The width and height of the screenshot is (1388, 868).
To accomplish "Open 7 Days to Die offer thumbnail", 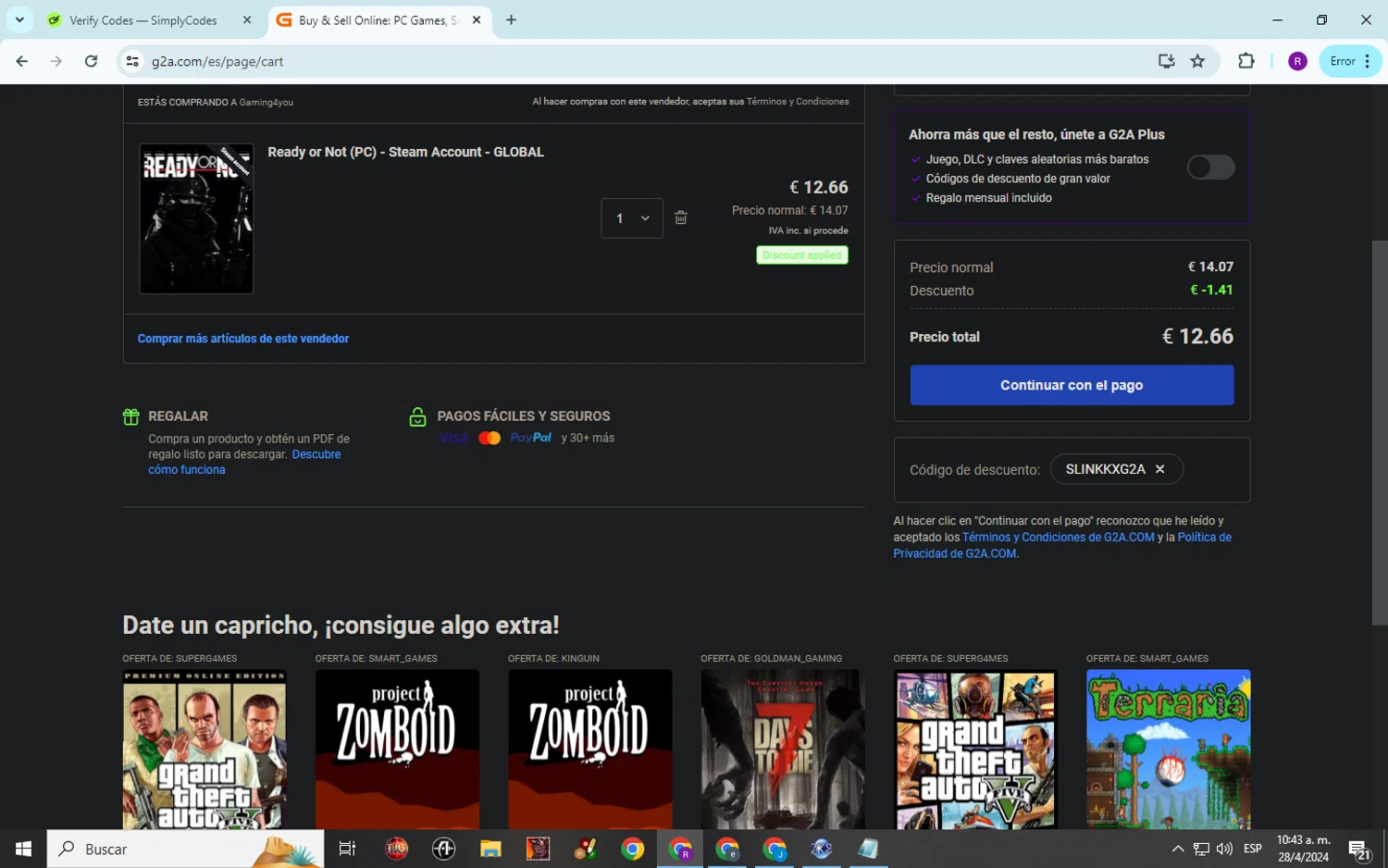I will click(783, 749).
